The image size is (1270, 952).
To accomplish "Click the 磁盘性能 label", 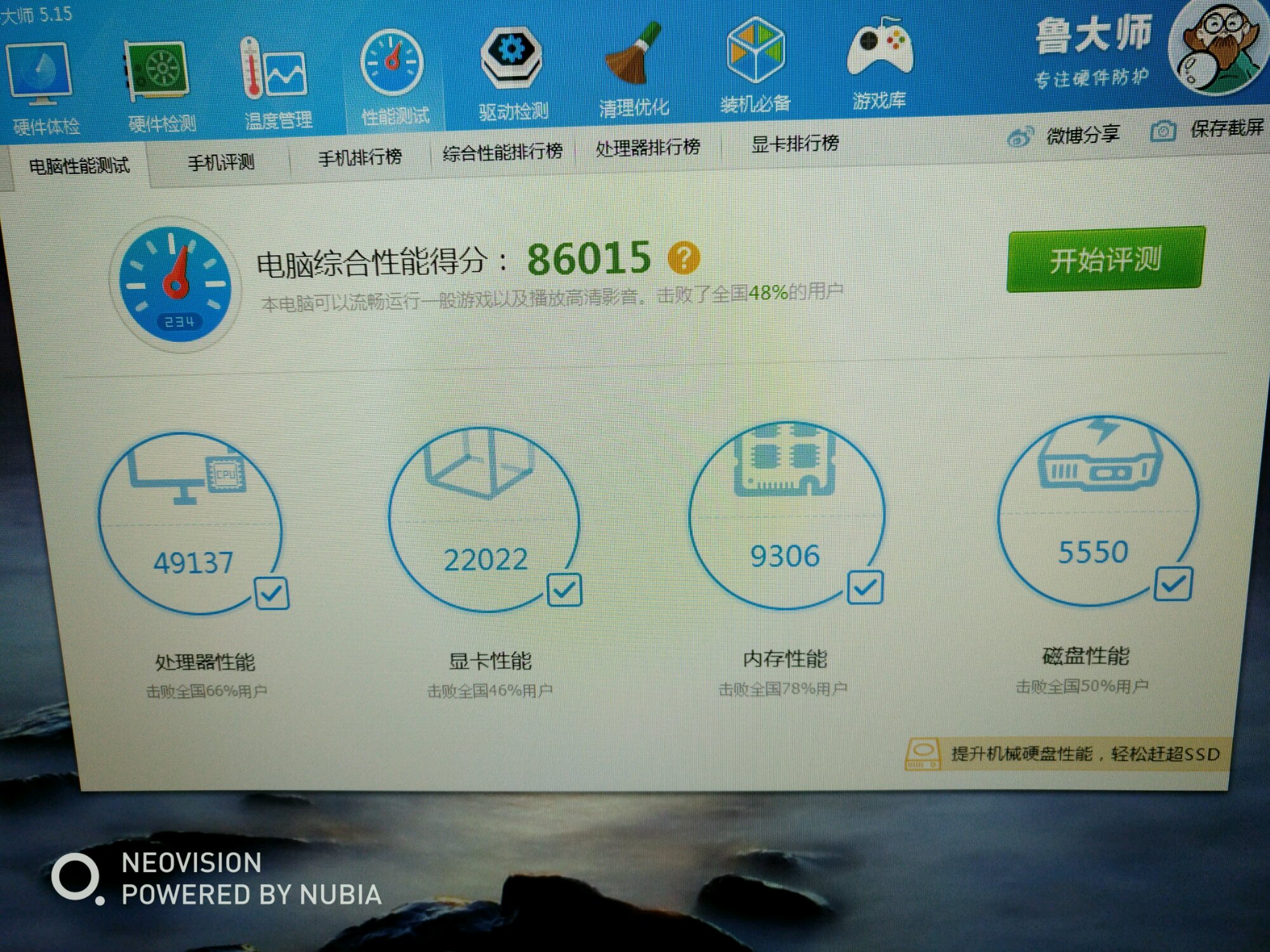I will [1086, 656].
